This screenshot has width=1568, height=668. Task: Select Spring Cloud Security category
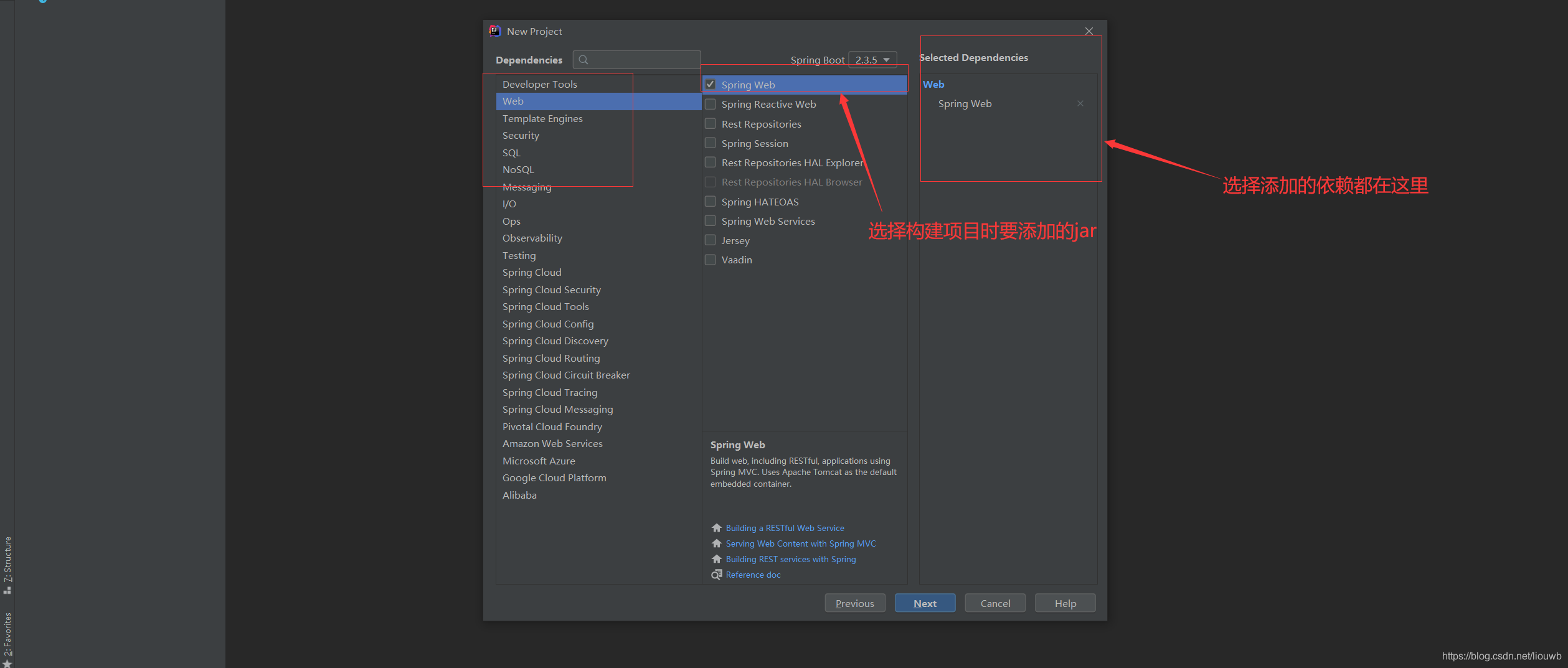598,289
